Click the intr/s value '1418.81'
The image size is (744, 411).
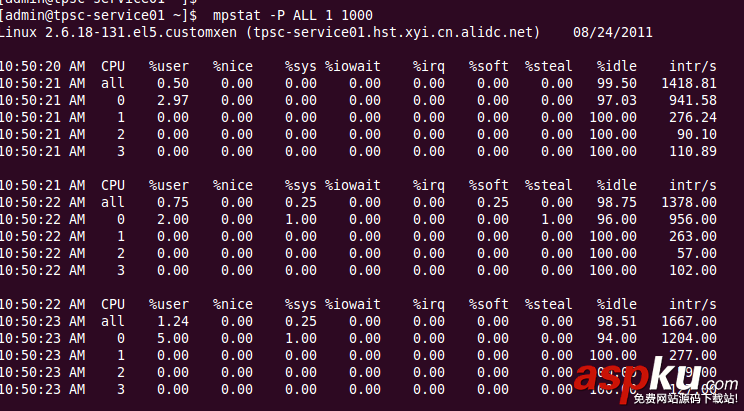[x=689, y=84]
